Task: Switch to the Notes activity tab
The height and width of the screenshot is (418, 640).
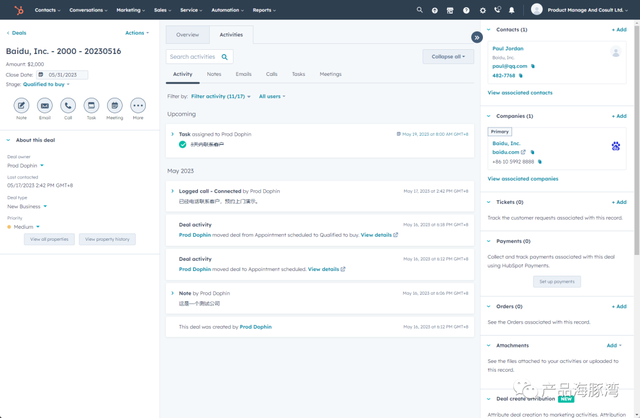Action: (214, 74)
